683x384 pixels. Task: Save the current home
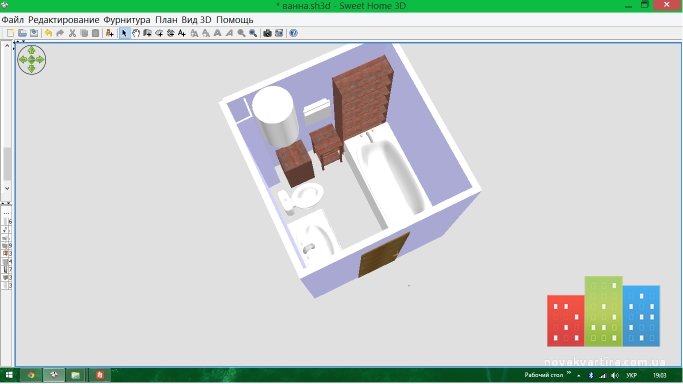point(34,33)
